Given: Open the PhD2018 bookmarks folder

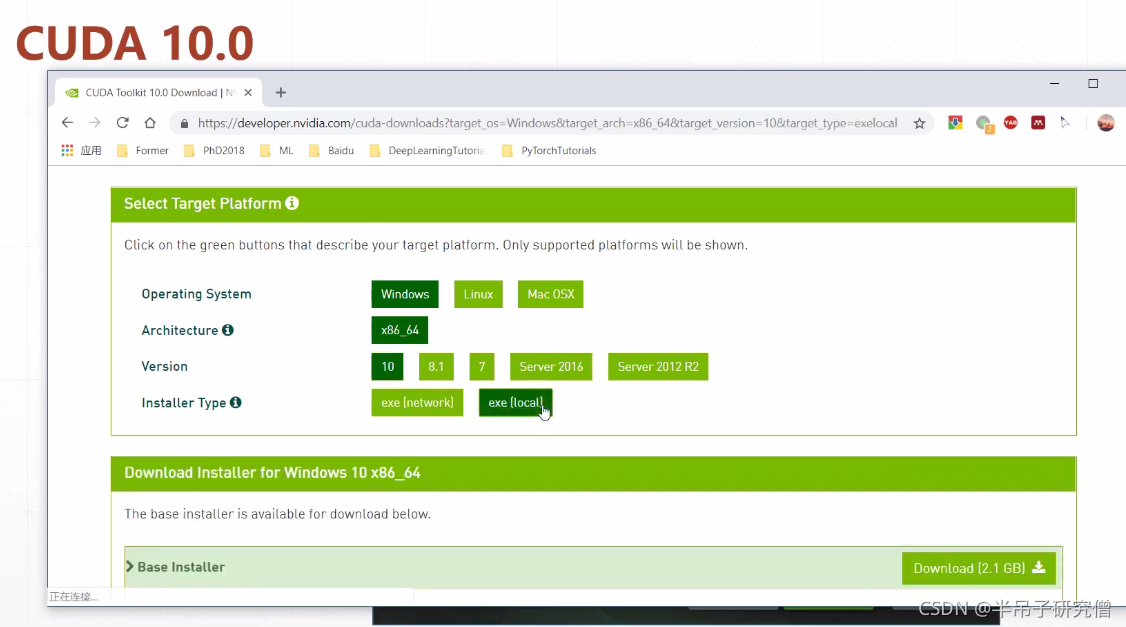Looking at the screenshot, I should [214, 150].
